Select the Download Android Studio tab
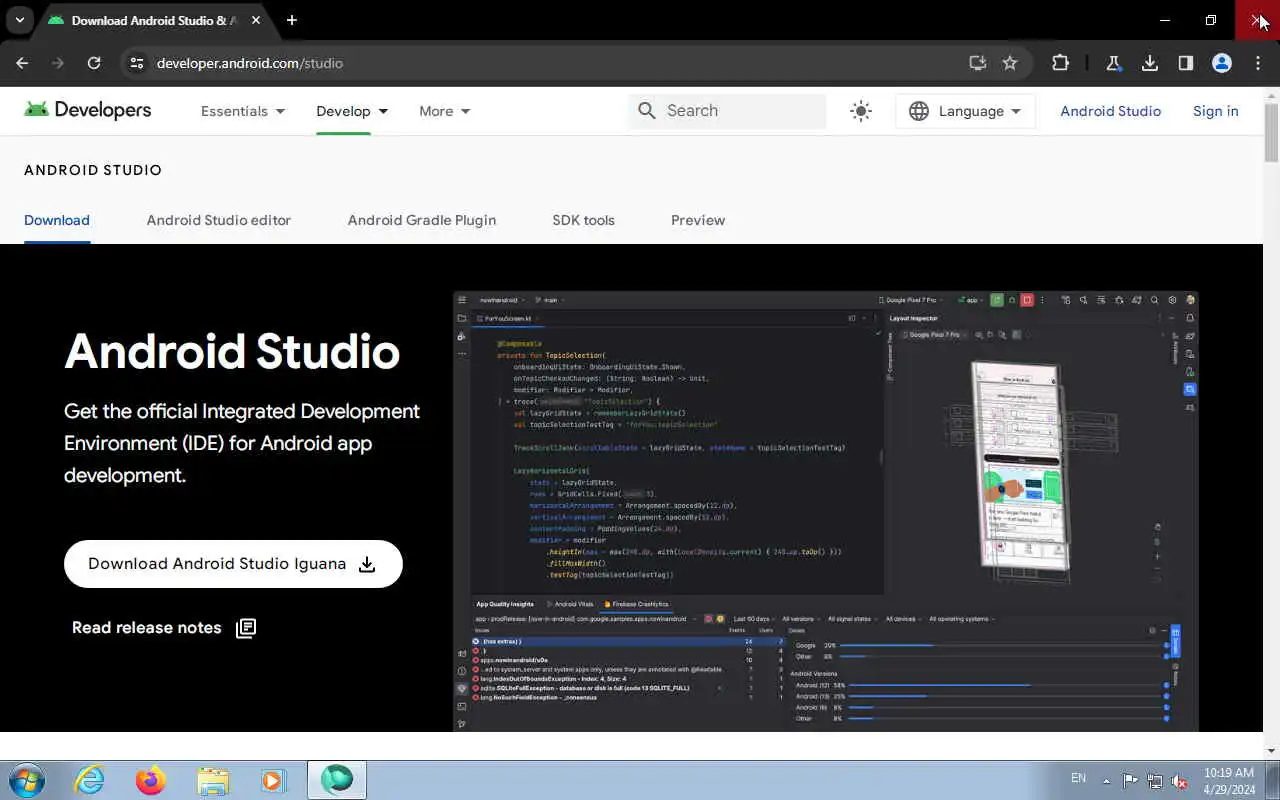1280x800 pixels. tap(155, 21)
